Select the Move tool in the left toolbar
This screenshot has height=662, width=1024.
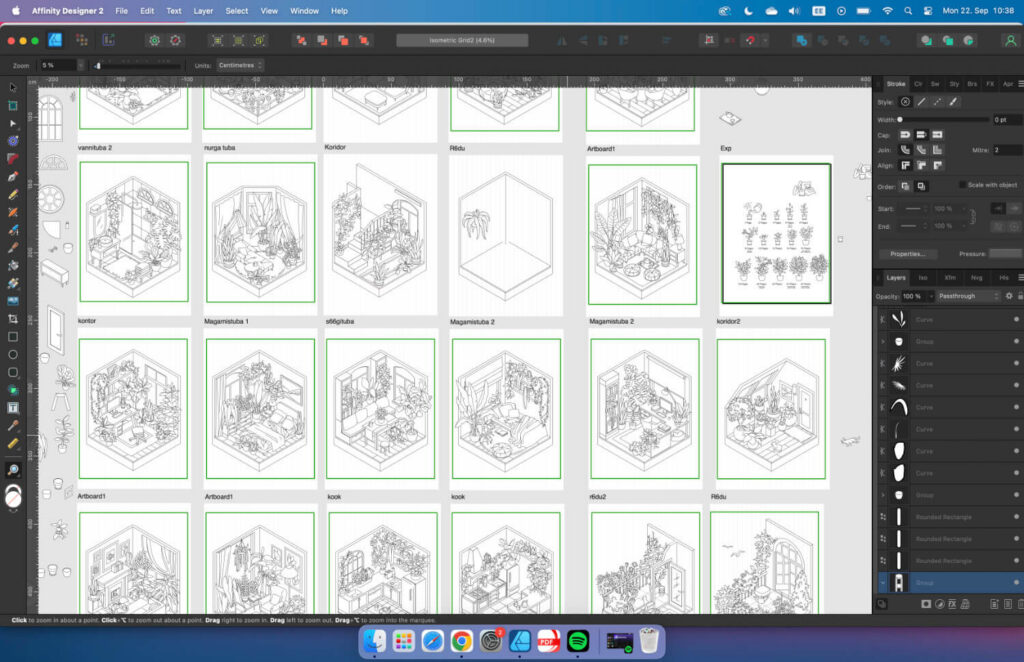coord(13,88)
